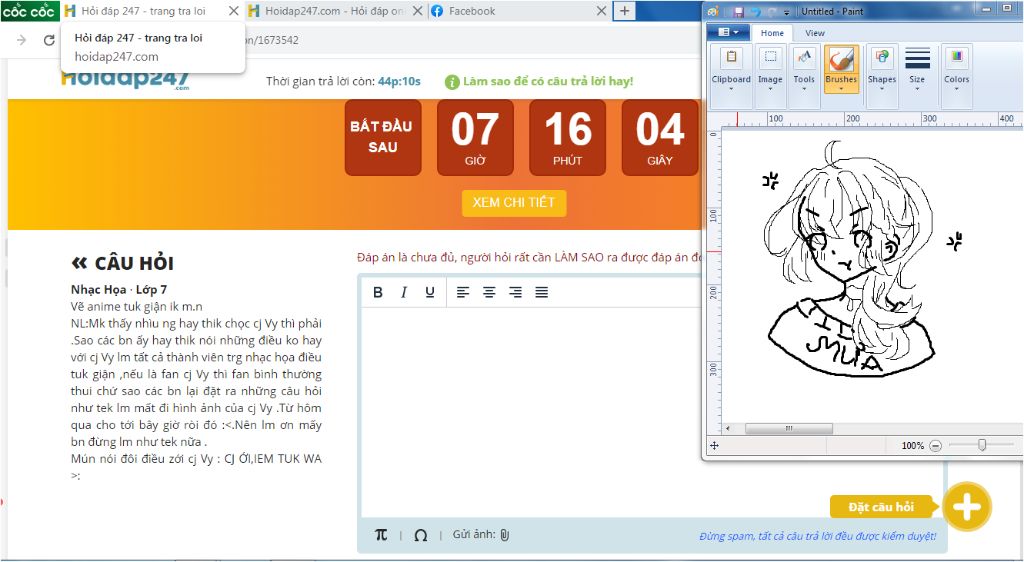Screen dimensions: 1024x562
Task: Zoom out with the minus button in Paint
Action: [935, 446]
